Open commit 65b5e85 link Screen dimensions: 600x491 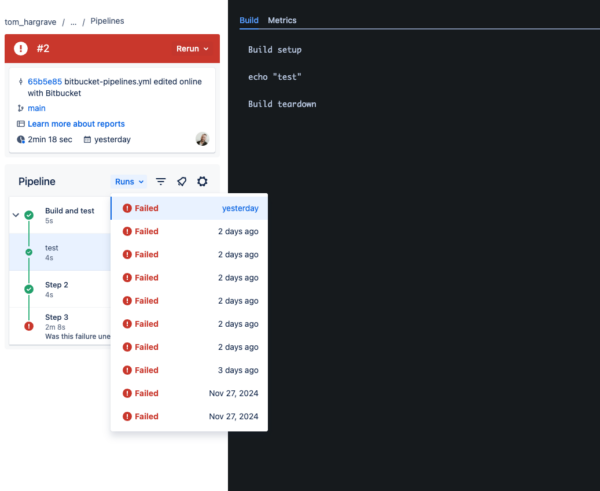point(44,80)
